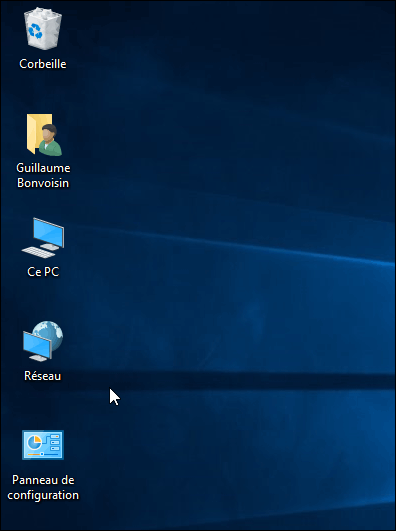
Task: Click the "Réseau" label text
Action: click(43, 376)
